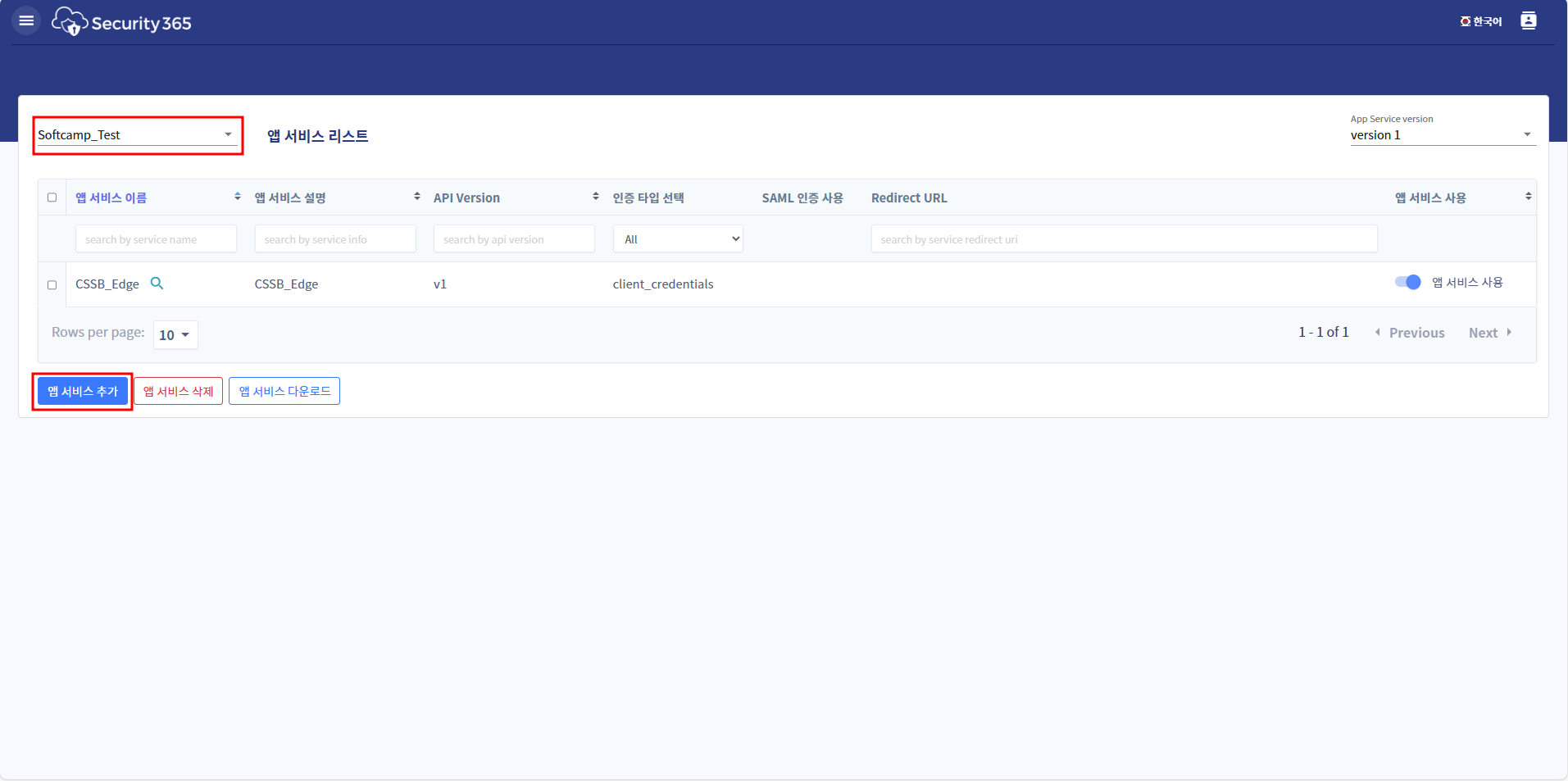The height and width of the screenshot is (781, 1568).
Task: Check the select-all header checkbox
Action: [52, 198]
